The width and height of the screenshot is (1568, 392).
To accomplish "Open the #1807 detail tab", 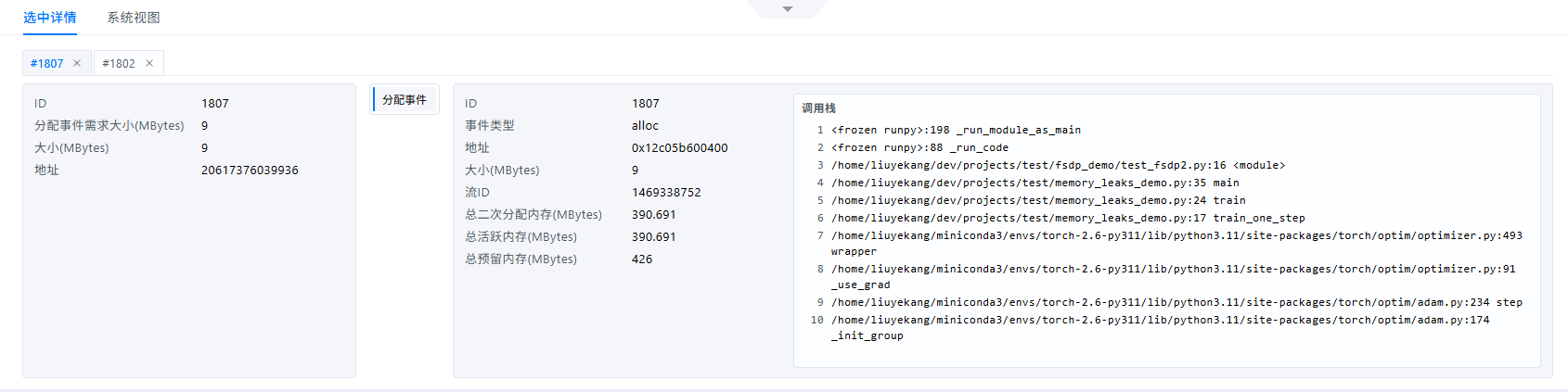I will pyautogui.click(x=47, y=63).
